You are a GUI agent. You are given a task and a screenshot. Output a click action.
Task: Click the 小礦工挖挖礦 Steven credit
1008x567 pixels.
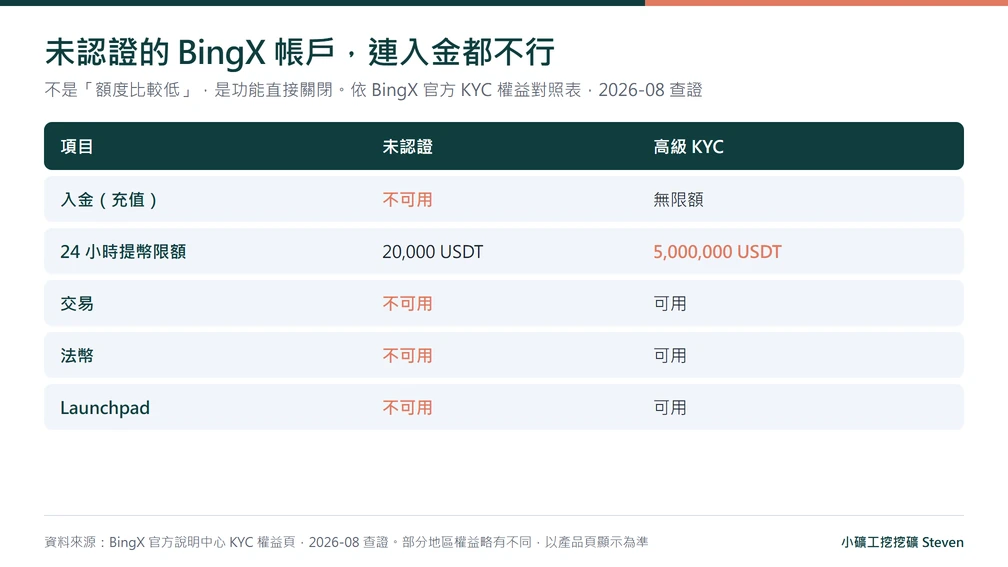coord(903,542)
